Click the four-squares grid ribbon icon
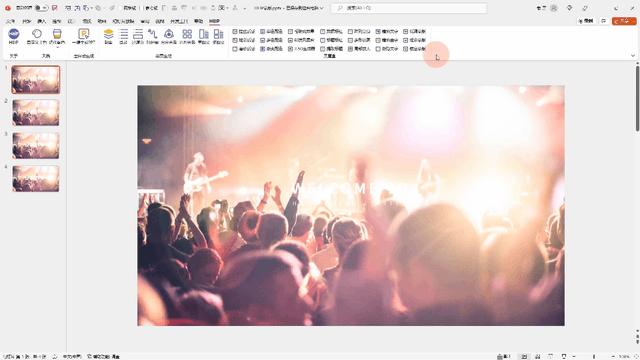The image size is (640, 360). [187, 34]
